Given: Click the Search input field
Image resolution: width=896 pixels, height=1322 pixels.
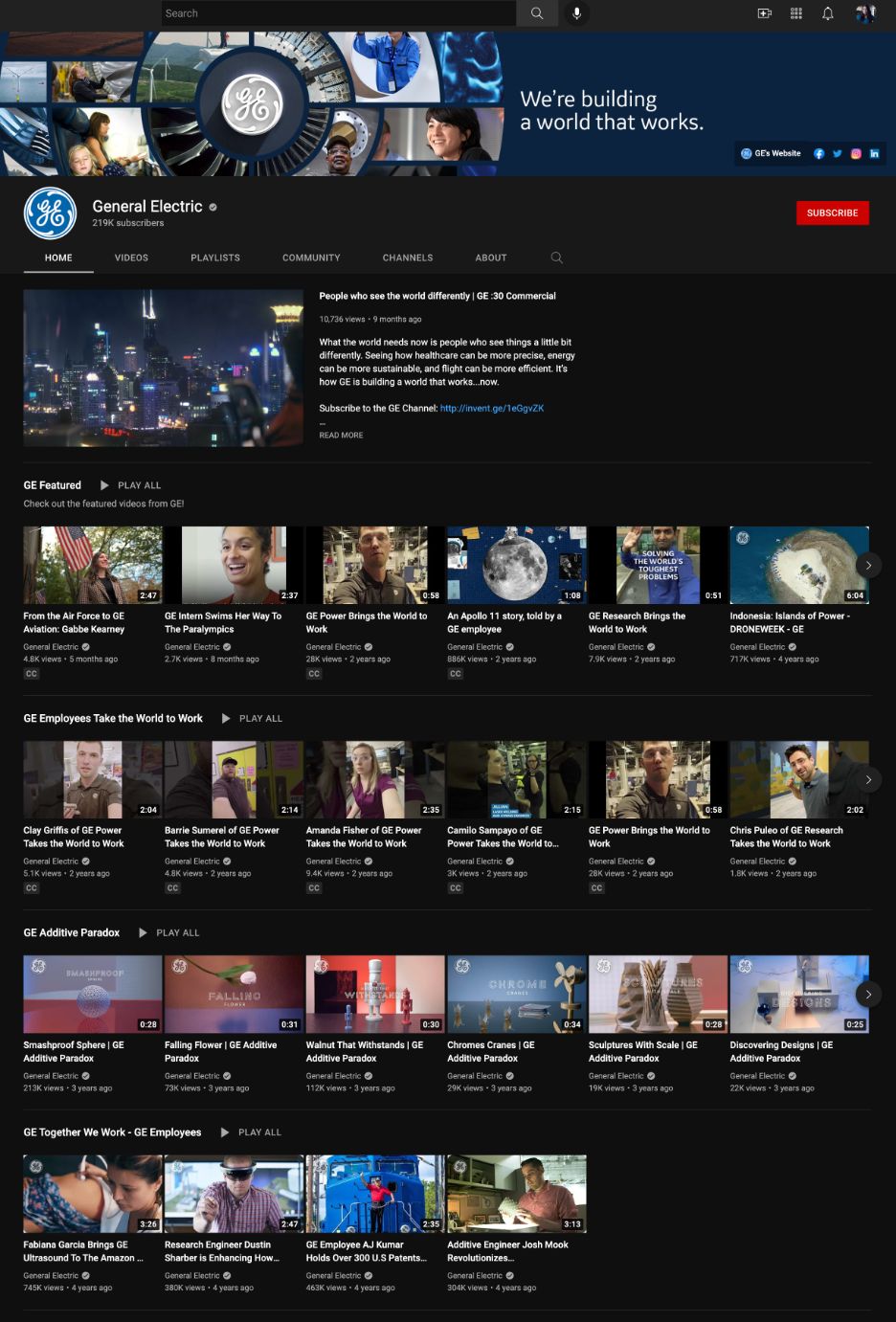Looking at the screenshot, I should tap(339, 13).
